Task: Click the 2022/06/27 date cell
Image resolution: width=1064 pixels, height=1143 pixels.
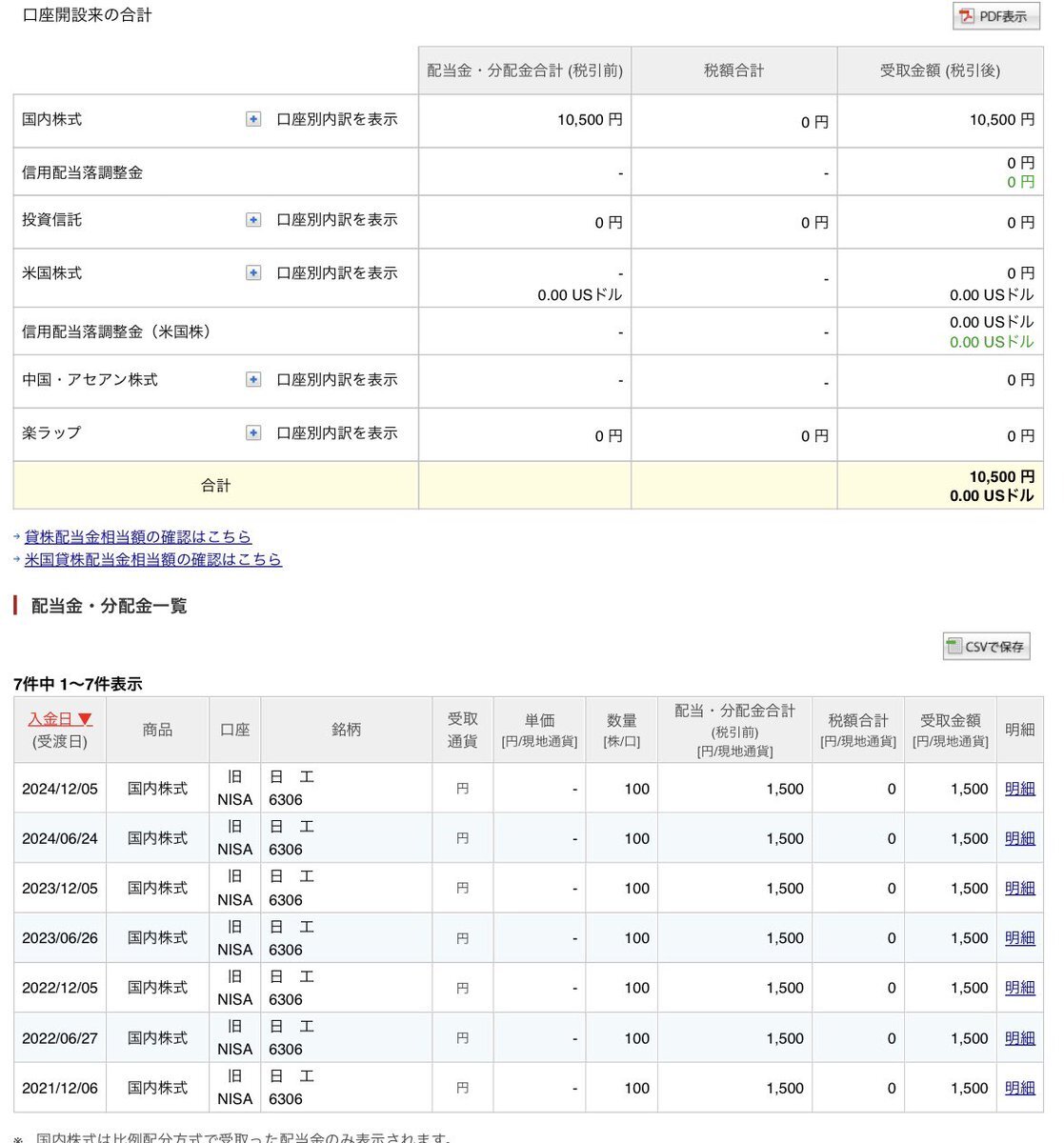Action: tap(60, 1038)
